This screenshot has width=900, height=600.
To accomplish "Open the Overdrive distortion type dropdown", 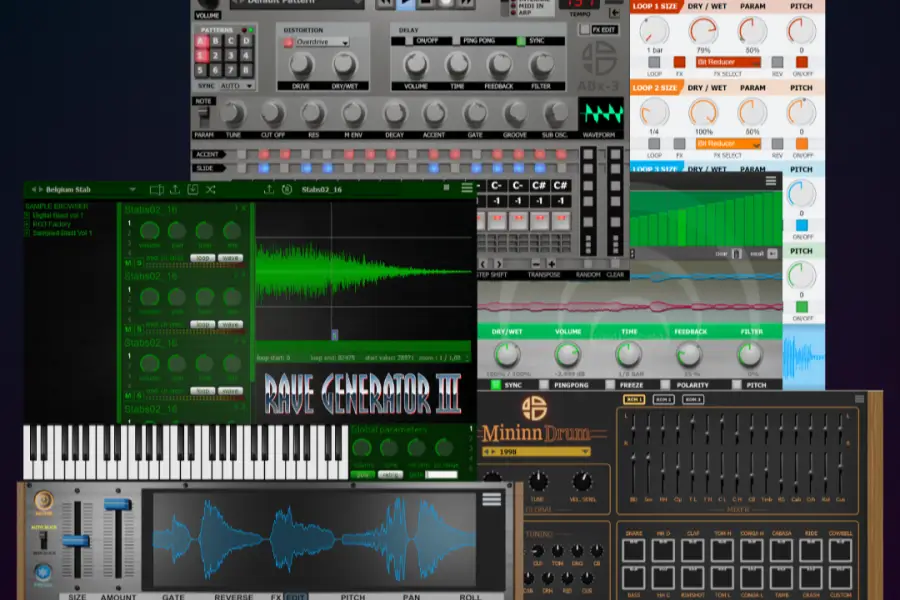I will coord(322,42).
